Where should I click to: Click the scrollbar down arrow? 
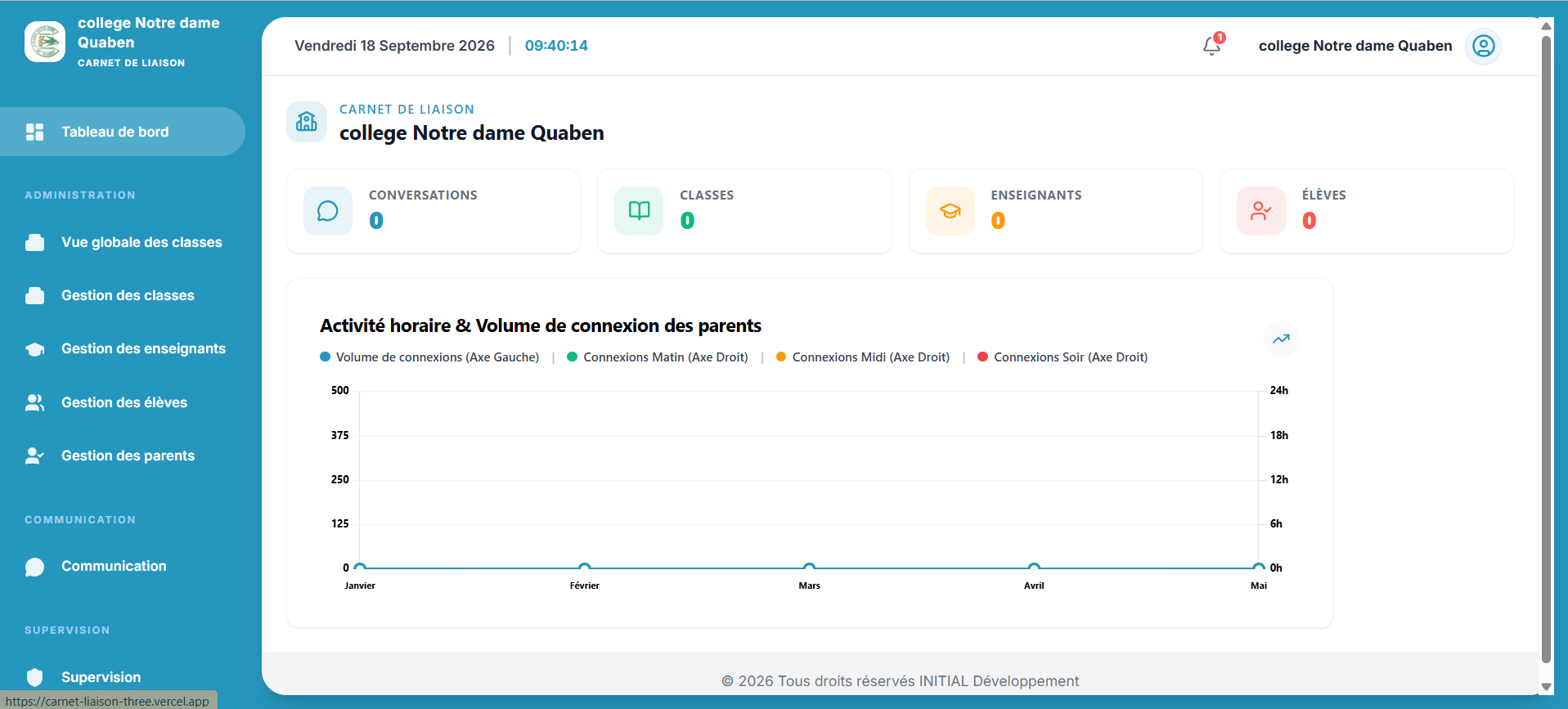click(x=1546, y=687)
